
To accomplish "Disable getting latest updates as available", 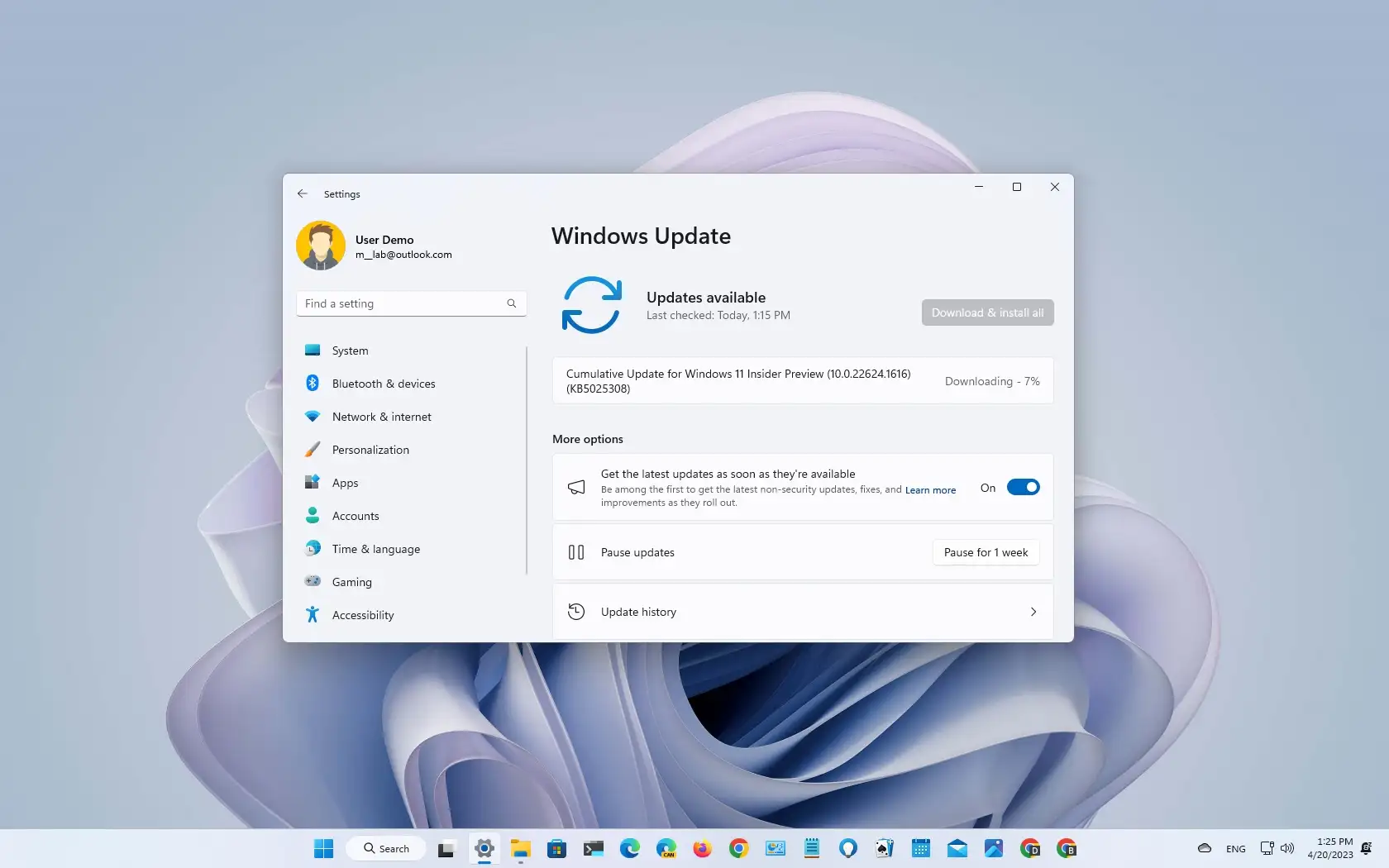I will pyautogui.click(x=1023, y=487).
